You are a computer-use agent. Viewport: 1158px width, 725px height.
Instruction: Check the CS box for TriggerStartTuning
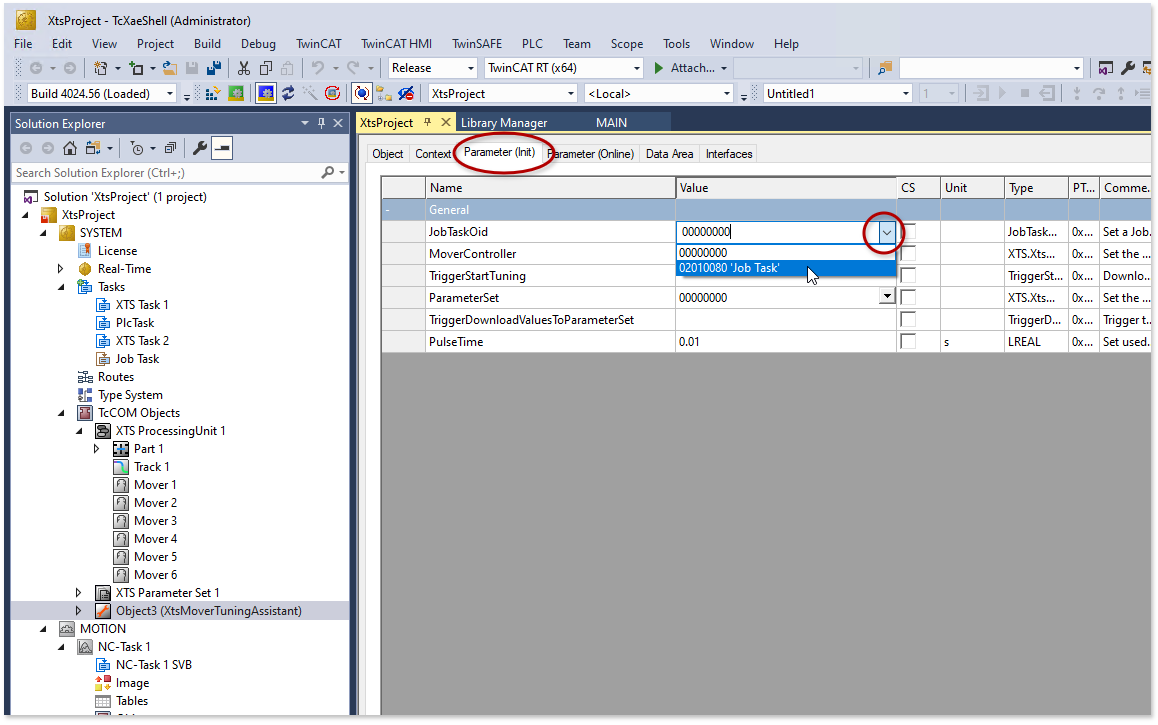[909, 275]
